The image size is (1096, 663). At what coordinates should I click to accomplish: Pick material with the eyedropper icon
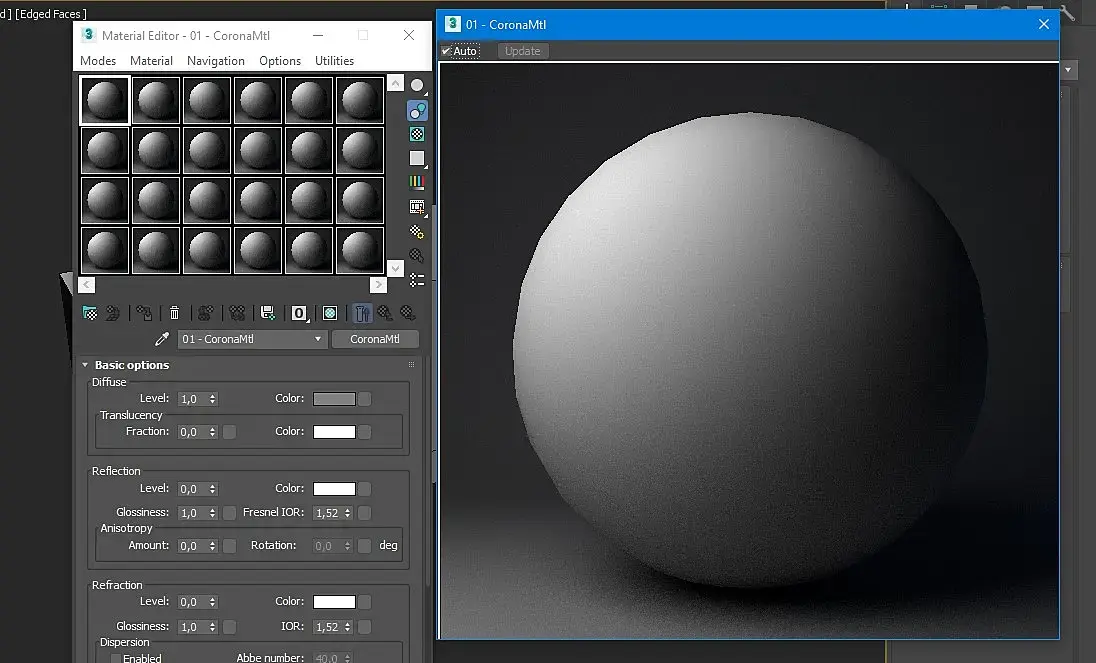pyautogui.click(x=161, y=339)
